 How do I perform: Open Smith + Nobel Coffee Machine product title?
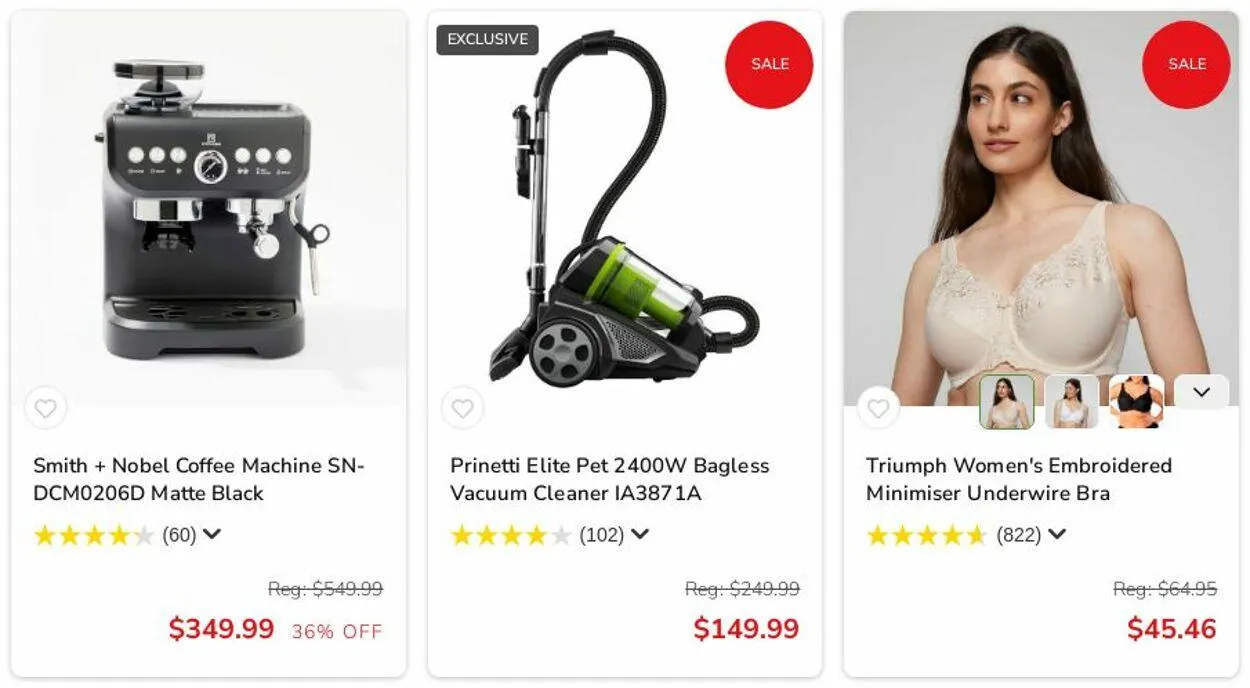[x=199, y=479]
